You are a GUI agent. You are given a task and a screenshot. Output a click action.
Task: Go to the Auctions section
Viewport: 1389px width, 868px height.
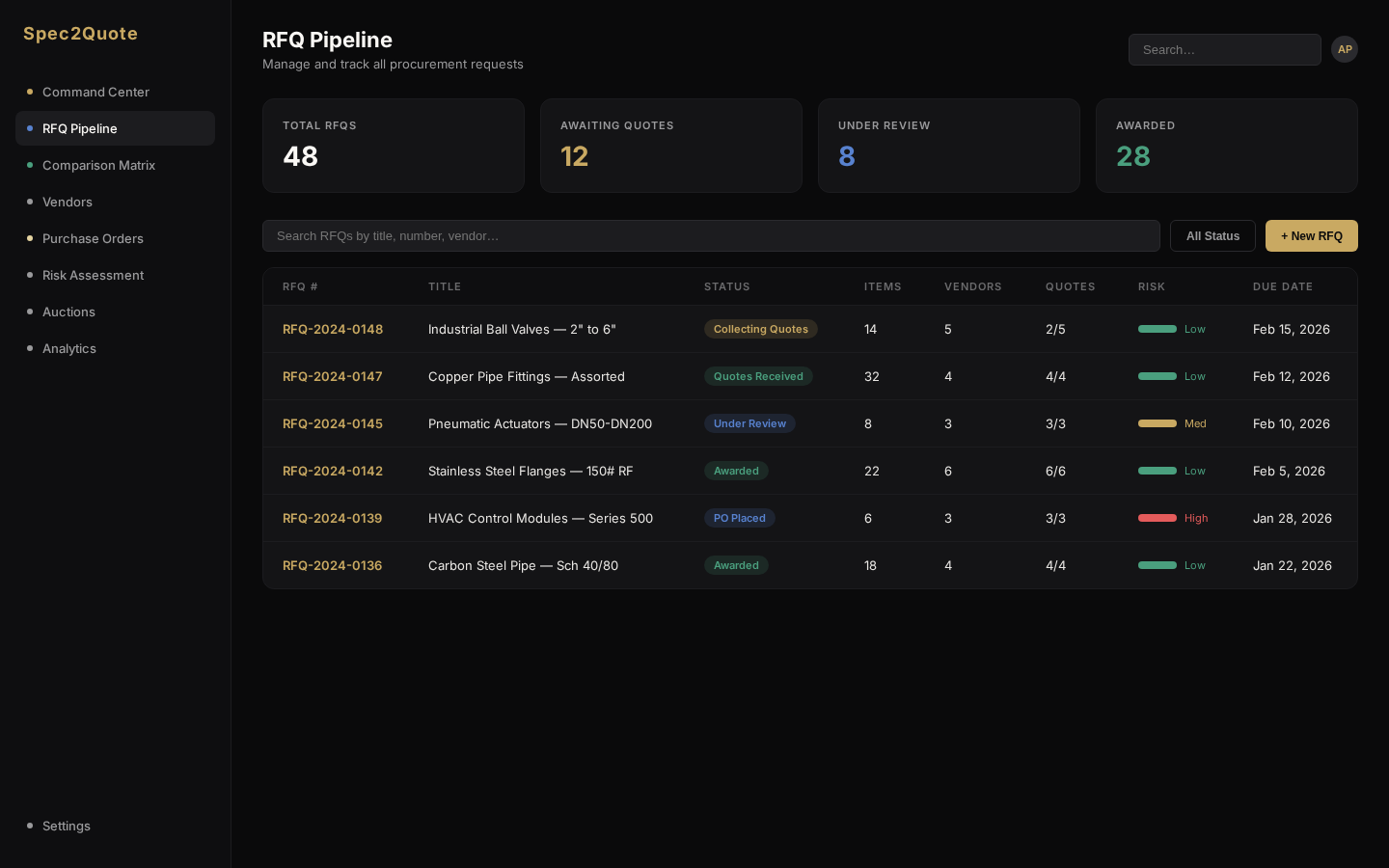click(x=68, y=312)
